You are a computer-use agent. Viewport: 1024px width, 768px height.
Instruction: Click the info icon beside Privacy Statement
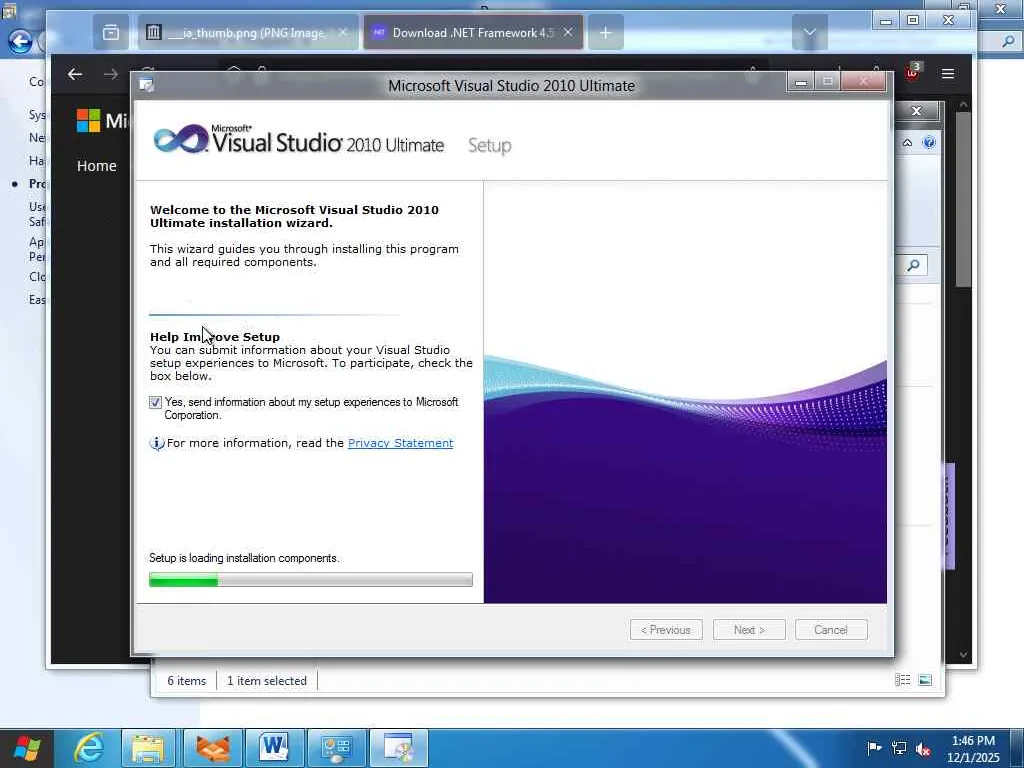pyautogui.click(x=157, y=443)
